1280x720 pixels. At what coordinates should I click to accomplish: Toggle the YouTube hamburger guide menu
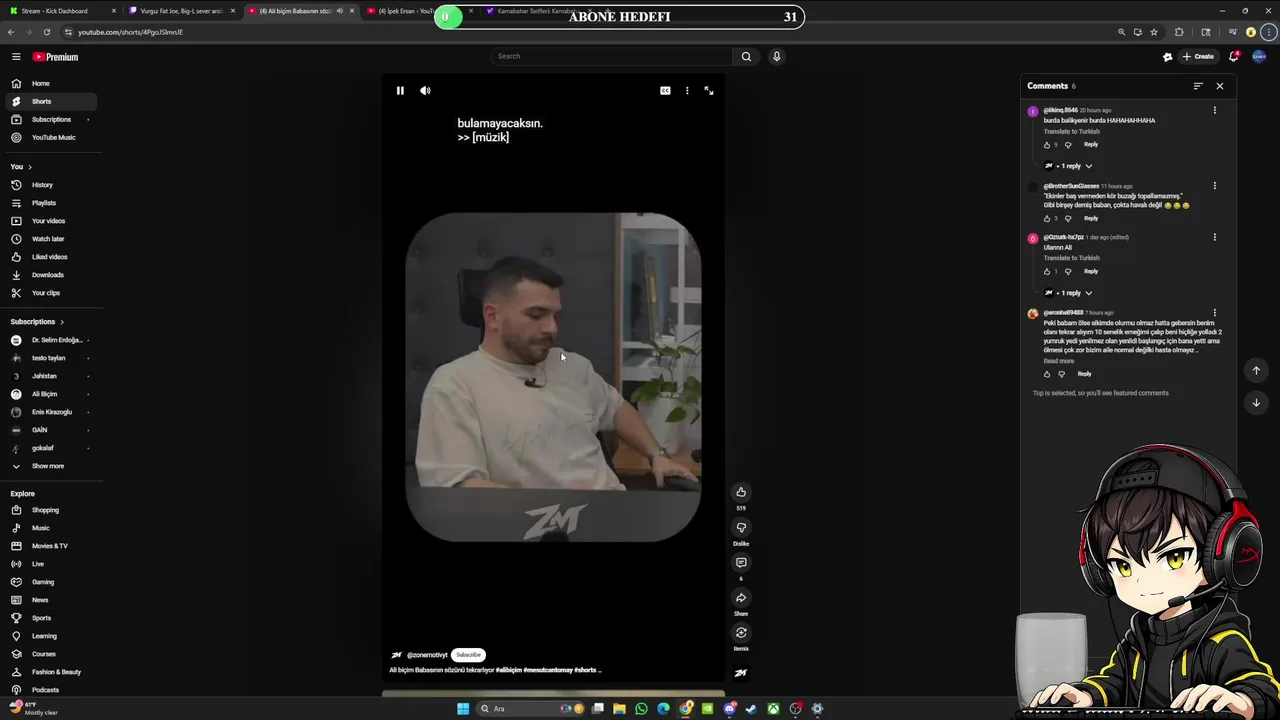click(16, 57)
